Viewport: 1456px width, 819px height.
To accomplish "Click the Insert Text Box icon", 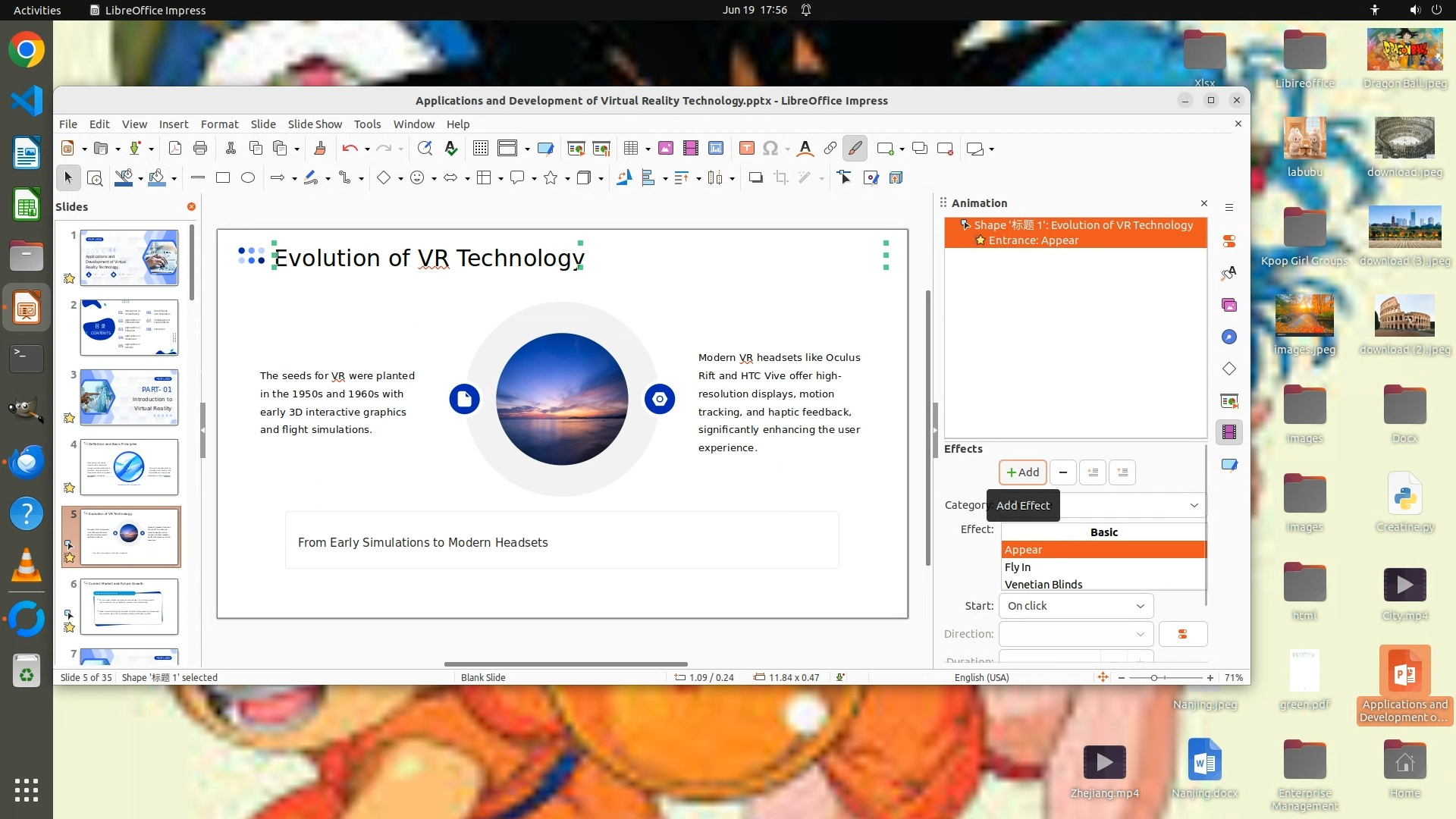I will coord(746,149).
